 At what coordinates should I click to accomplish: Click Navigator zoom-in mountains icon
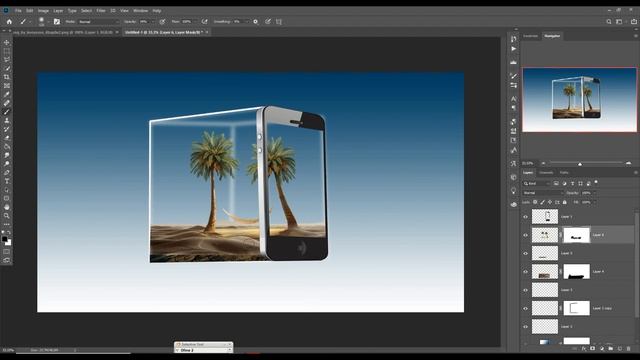point(629,163)
